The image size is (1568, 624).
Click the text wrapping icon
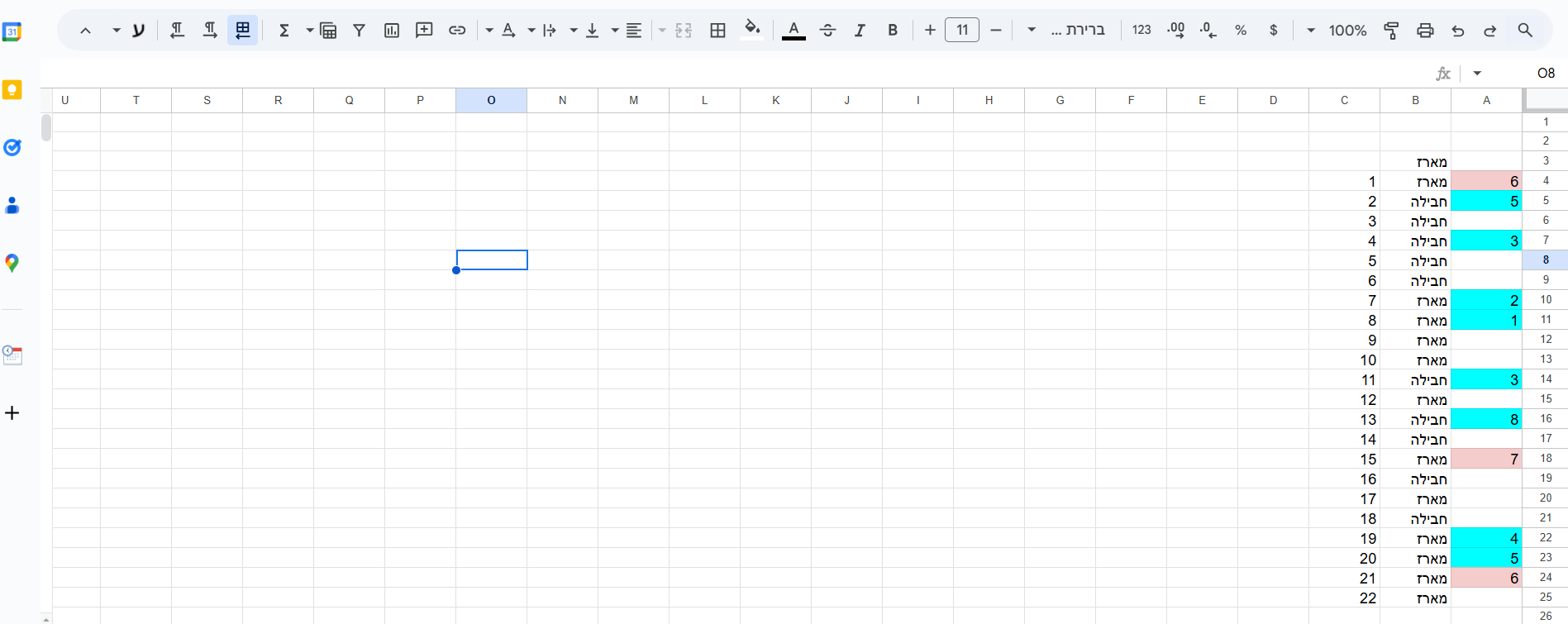550,31
